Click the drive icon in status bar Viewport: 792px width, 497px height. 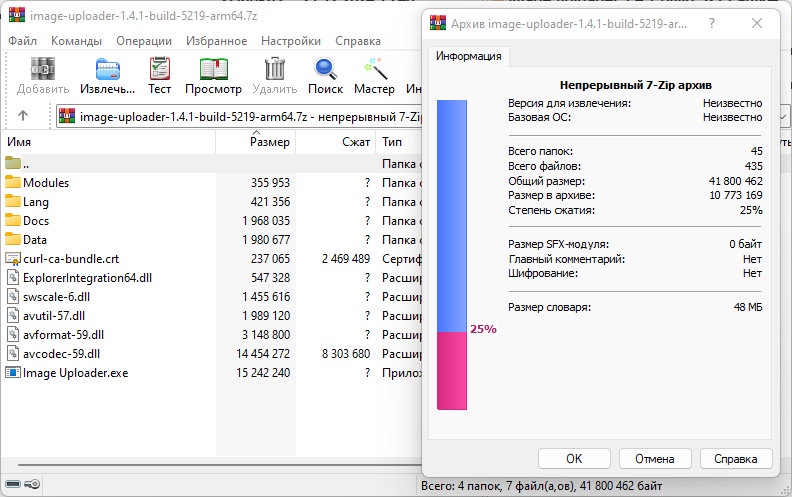click(x=13, y=484)
